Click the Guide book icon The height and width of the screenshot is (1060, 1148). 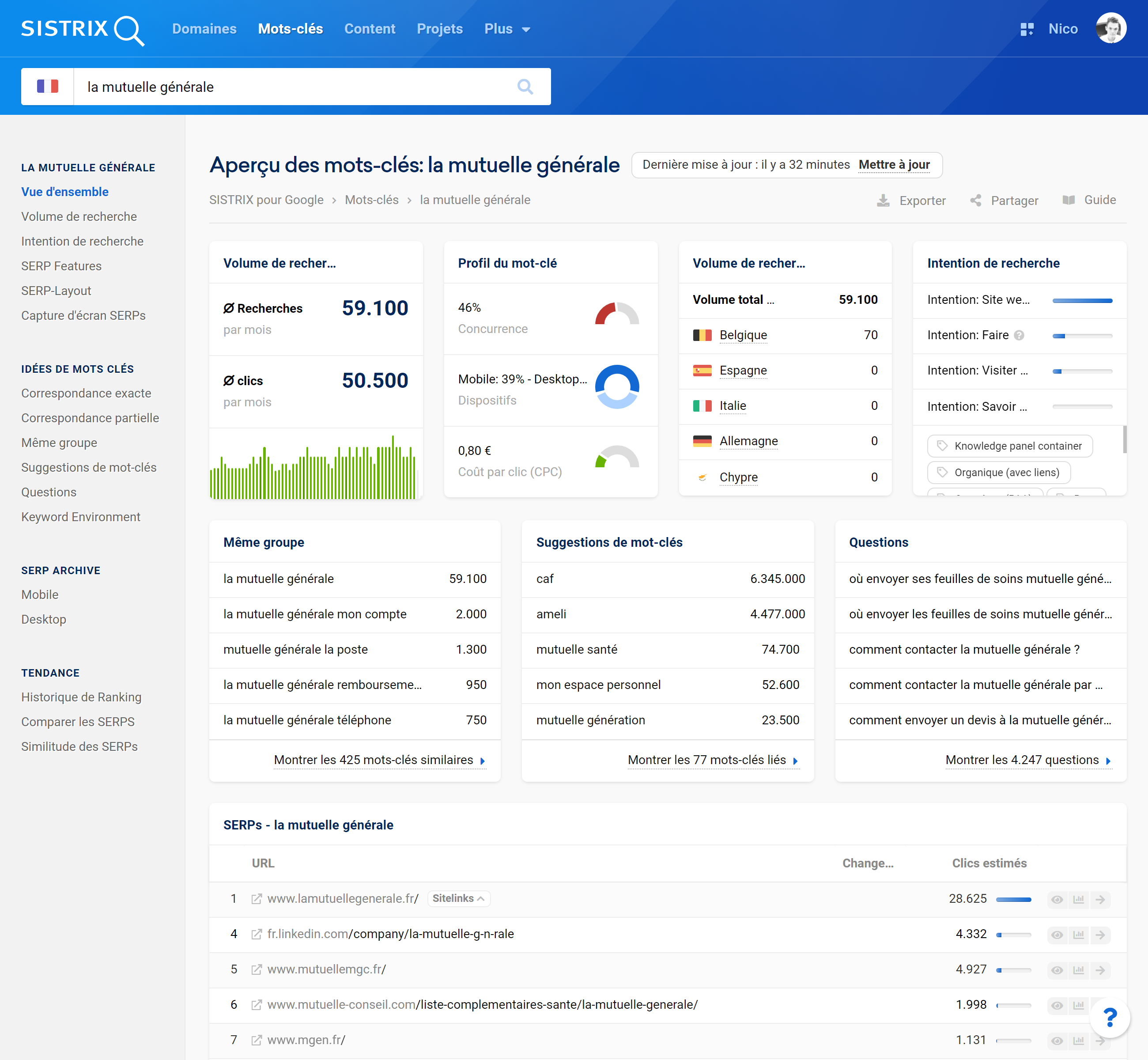coord(1068,200)
